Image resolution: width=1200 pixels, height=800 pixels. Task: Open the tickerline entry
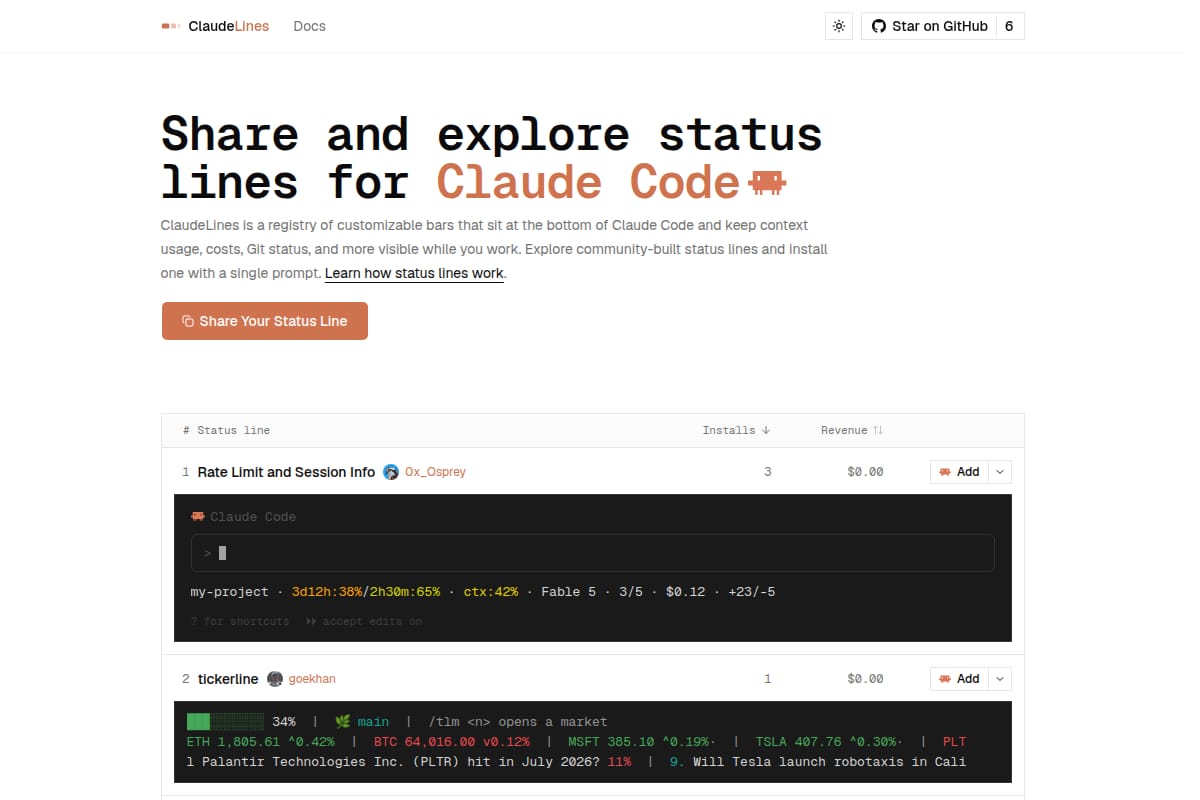[227, 679]
